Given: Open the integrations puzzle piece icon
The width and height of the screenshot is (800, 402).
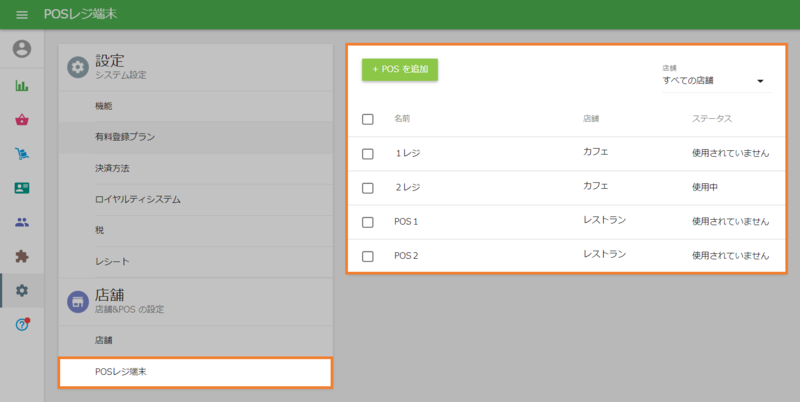Looking at the screenshot, I should [x=22, y=256].
